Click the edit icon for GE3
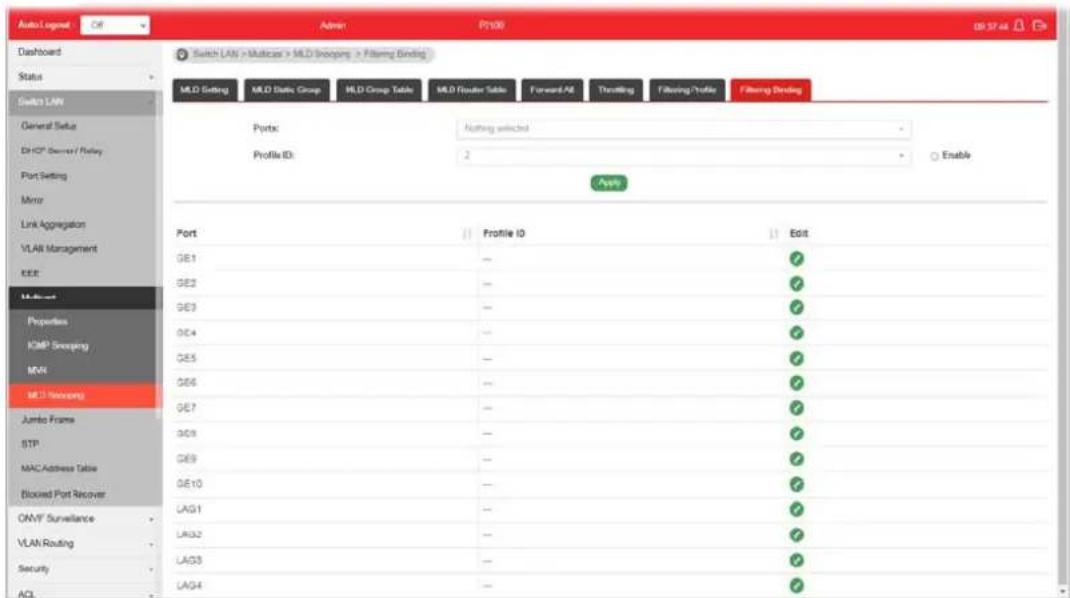This screenshot has width=1070, height=598. tap(796, 308)
